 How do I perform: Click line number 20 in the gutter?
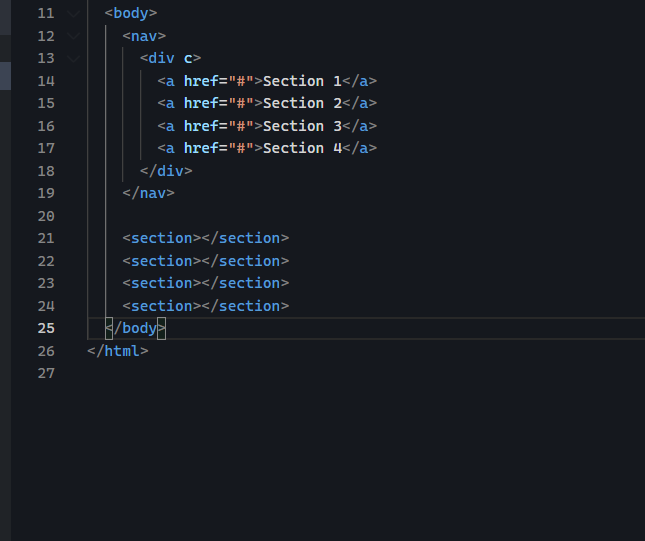[x=46, y=216]
